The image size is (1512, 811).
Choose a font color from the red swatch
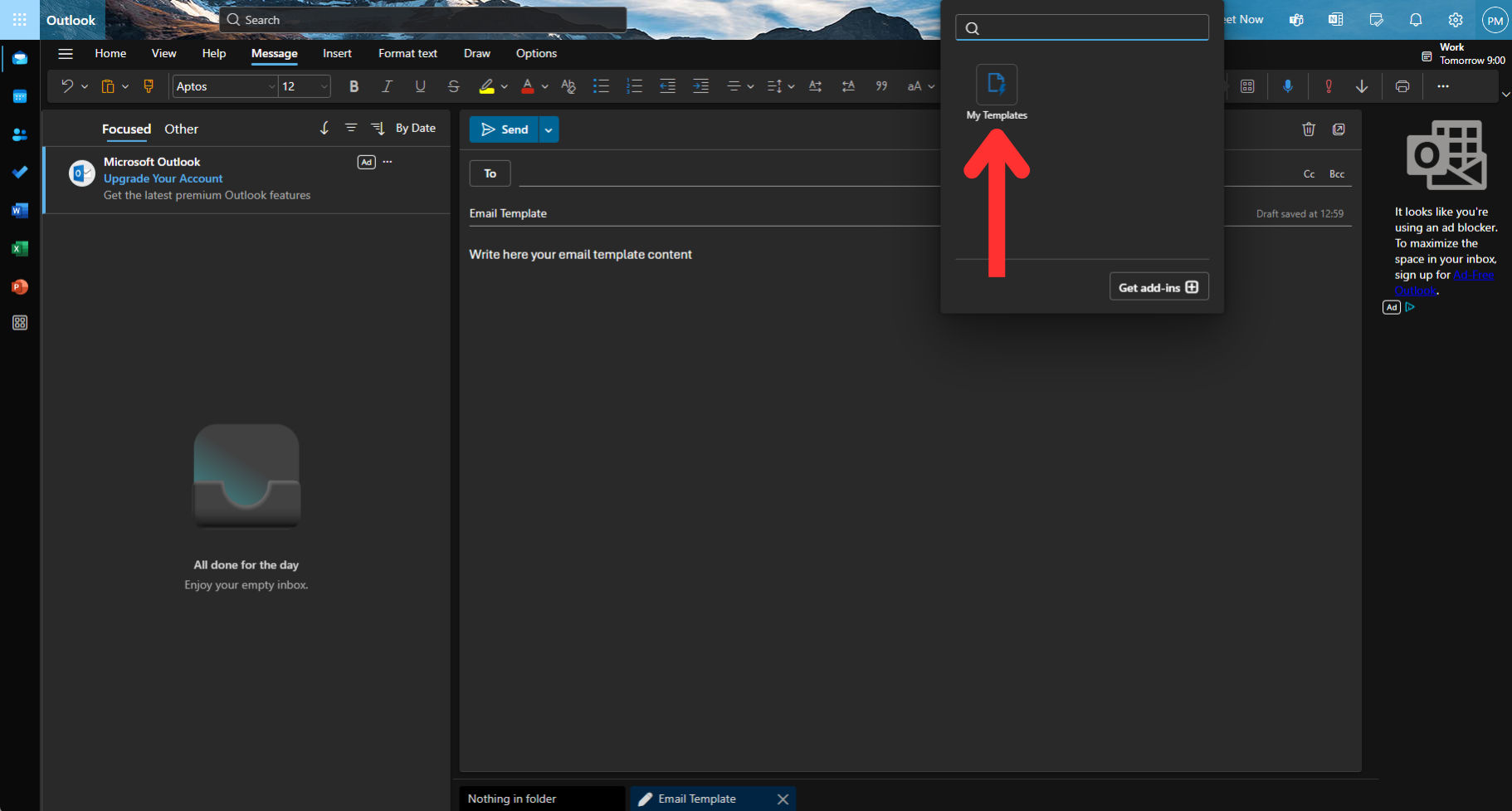click(x=527, y=85)
